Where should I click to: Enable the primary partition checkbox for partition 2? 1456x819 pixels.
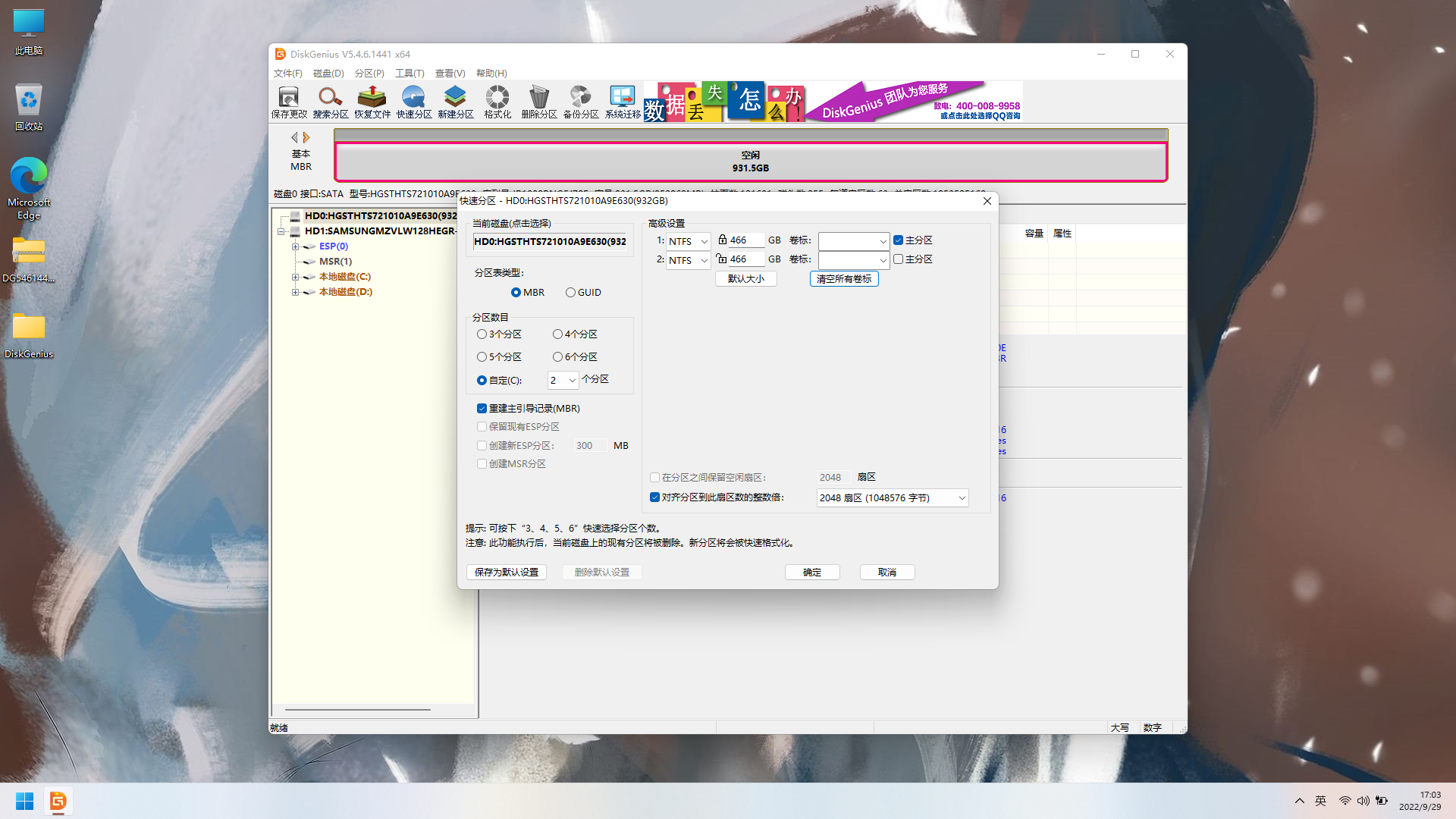click(898, 259)
